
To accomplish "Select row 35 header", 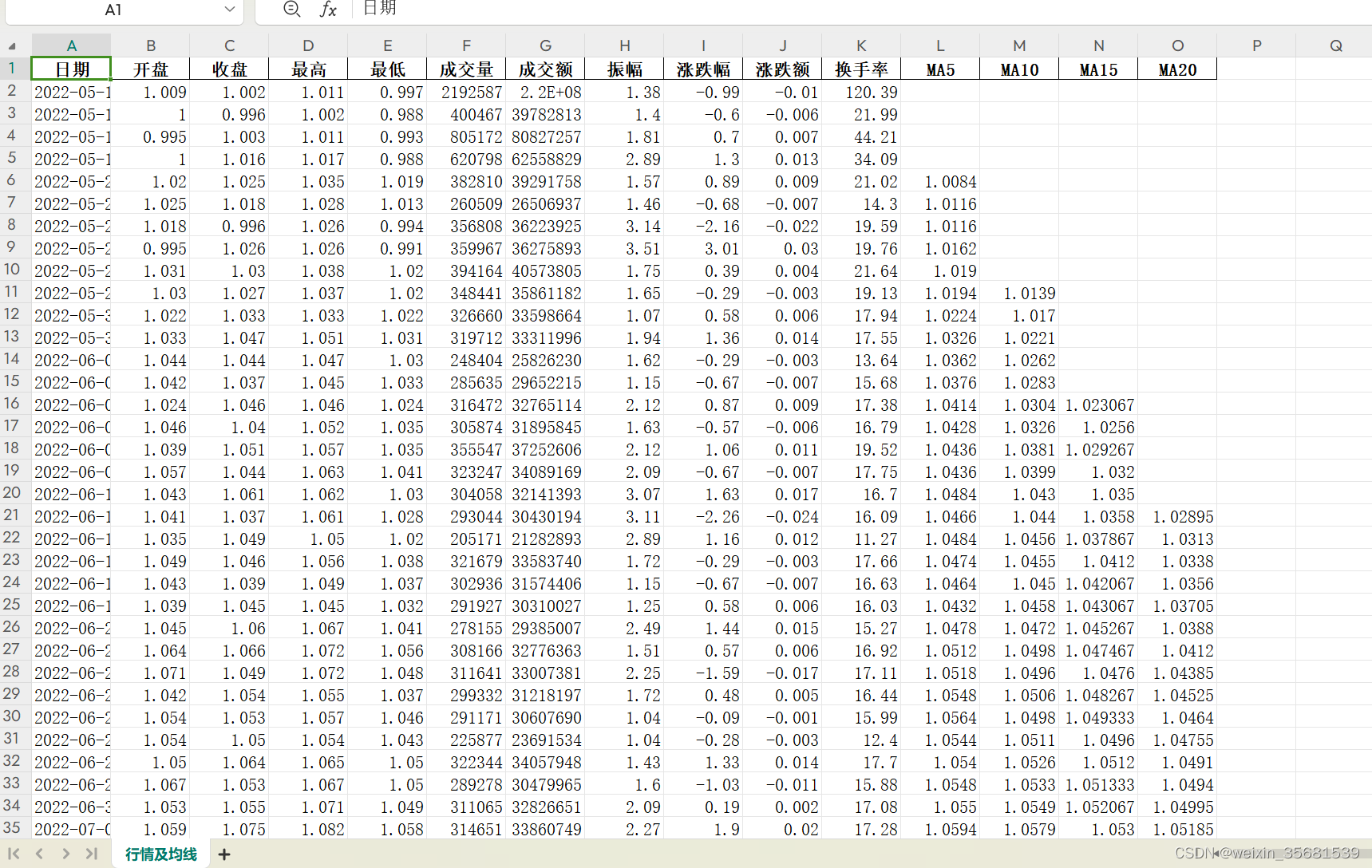I will [12, 830].
